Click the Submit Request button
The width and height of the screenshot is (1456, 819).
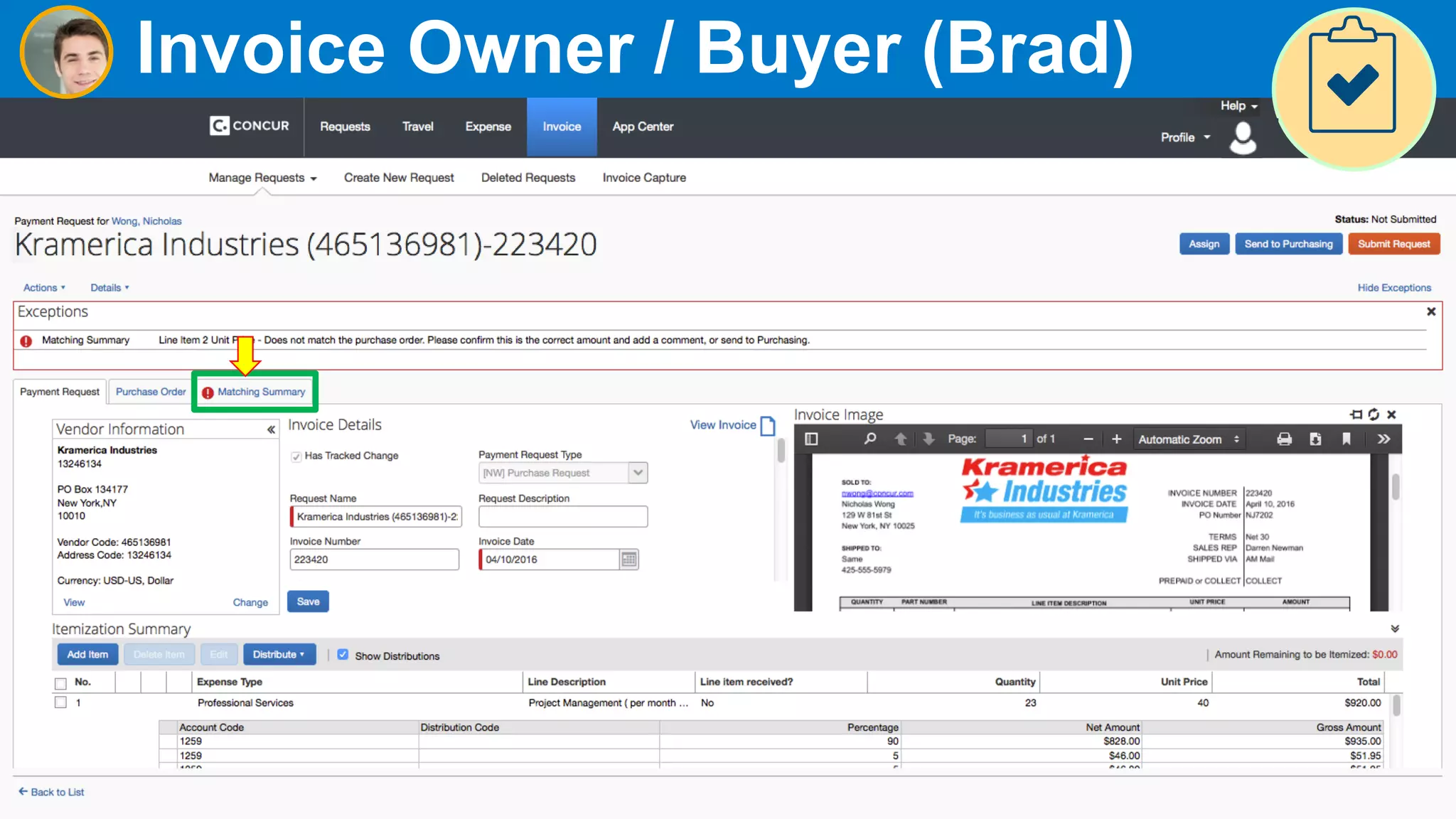1393,244
